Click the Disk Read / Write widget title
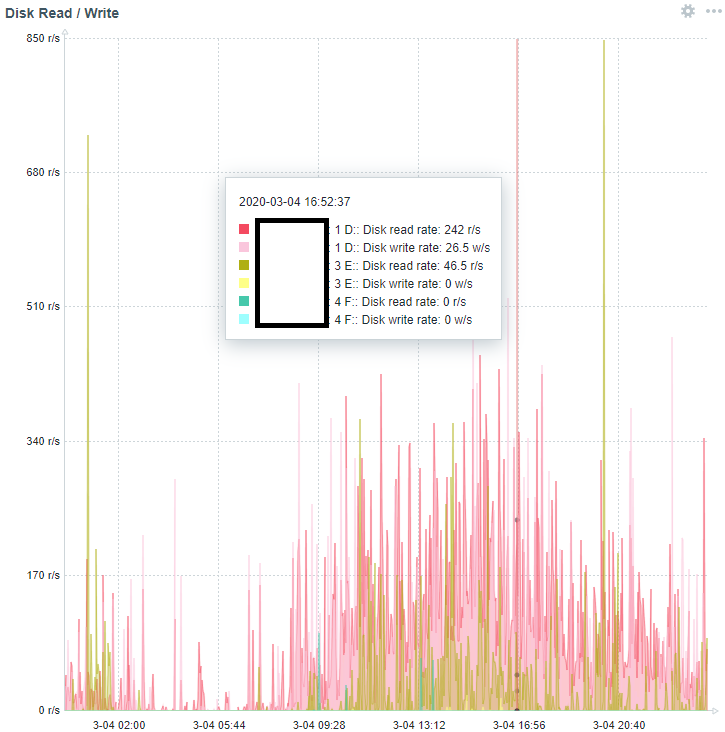The width and height of the screenshot is (725, 732). pyautogui.click(x=62, y=13)
